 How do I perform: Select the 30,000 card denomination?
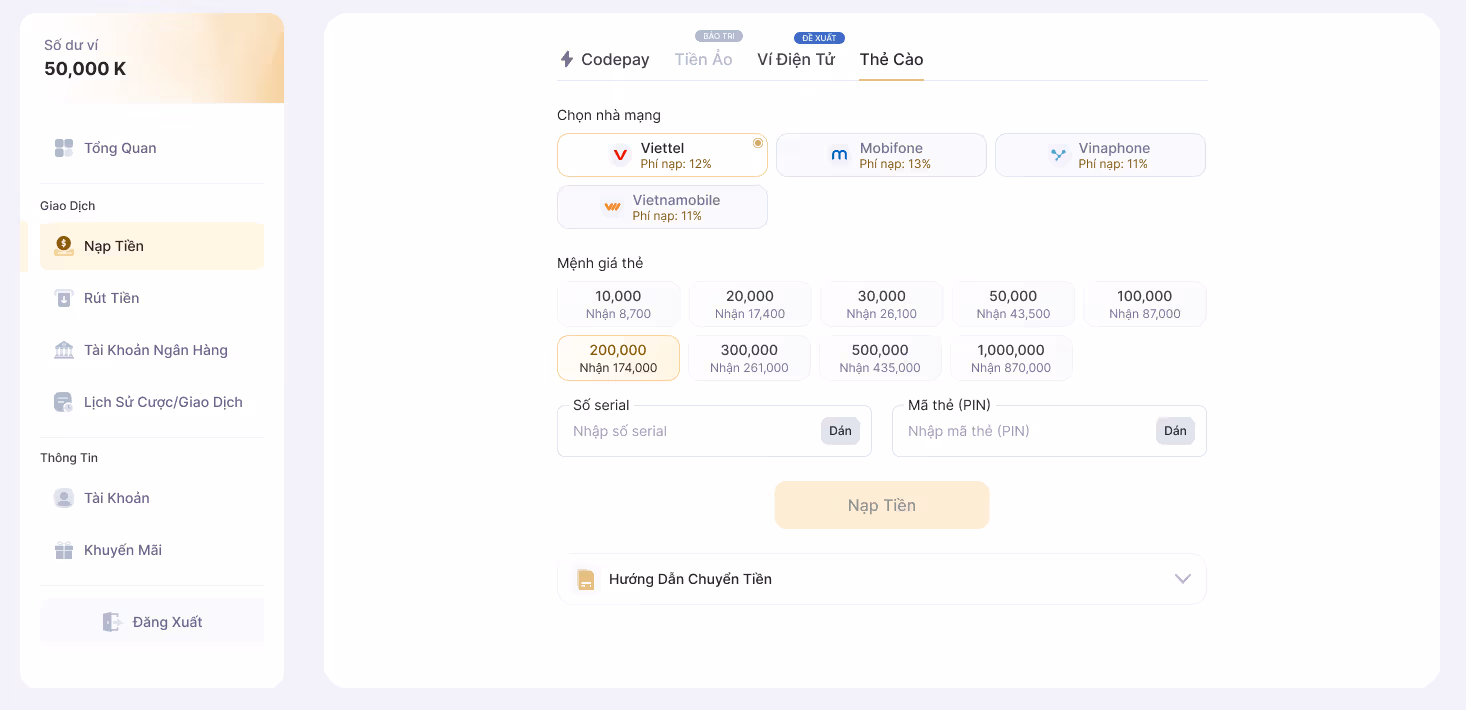[881, 304]
